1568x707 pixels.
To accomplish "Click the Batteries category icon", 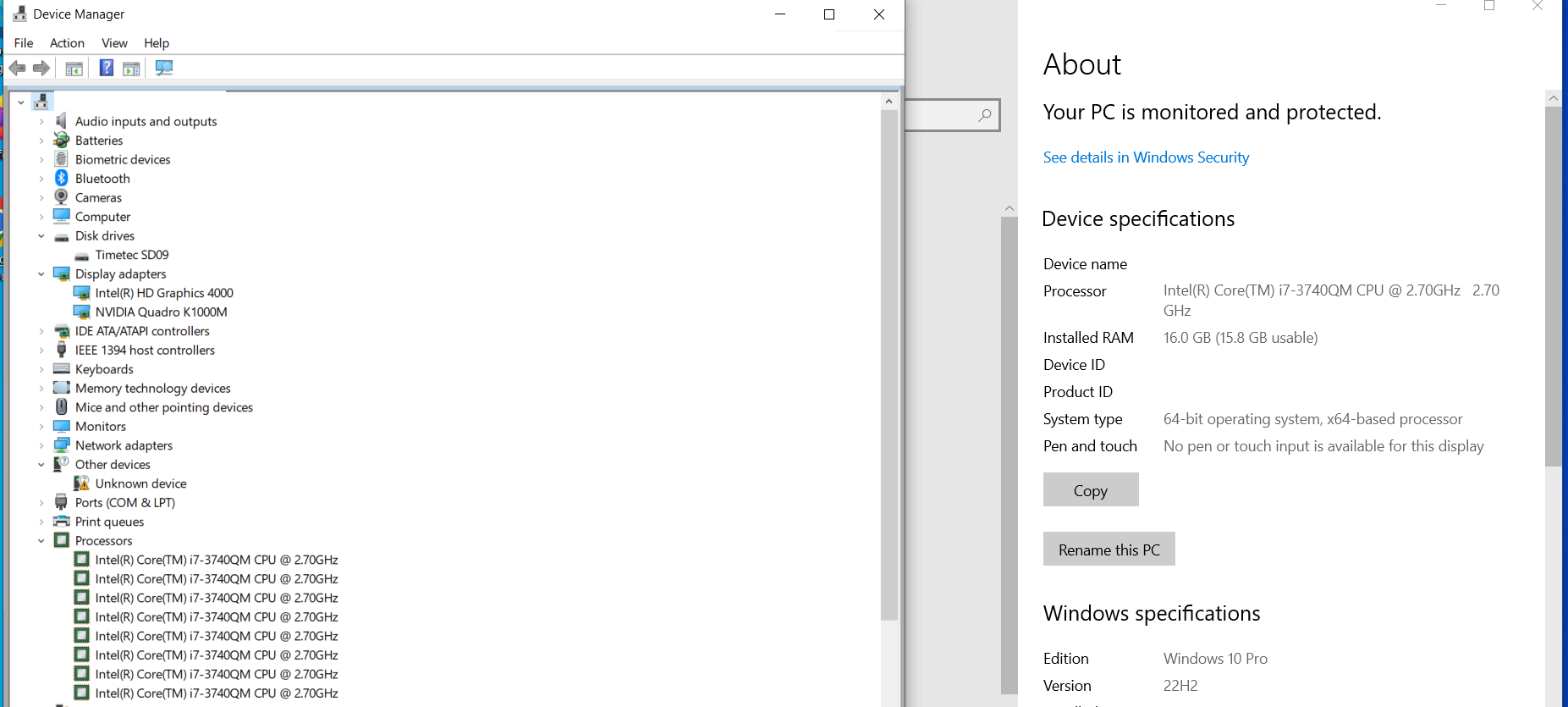I will pos(61,140).
